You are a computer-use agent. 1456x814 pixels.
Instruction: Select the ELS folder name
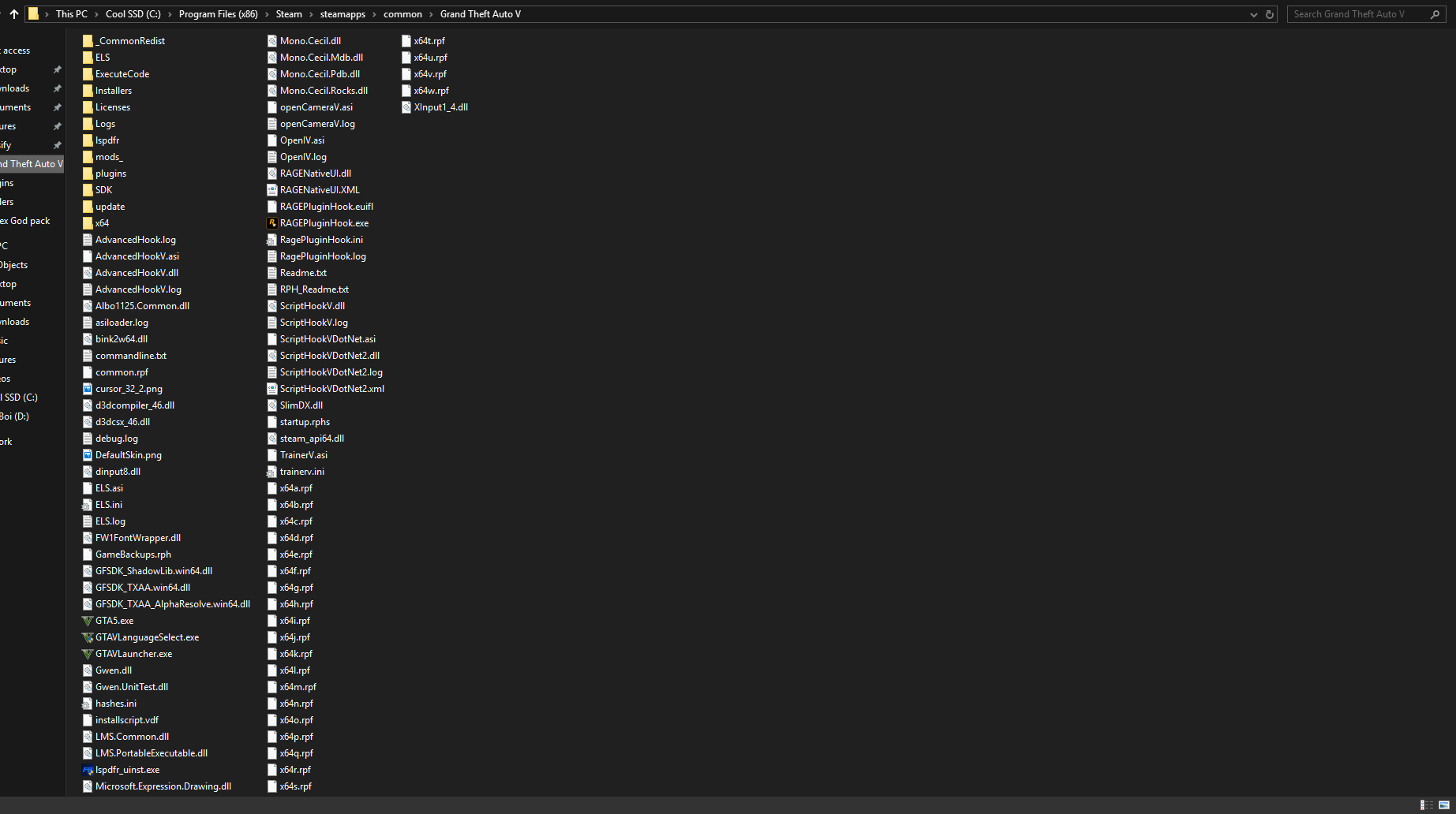pos(103,58)
